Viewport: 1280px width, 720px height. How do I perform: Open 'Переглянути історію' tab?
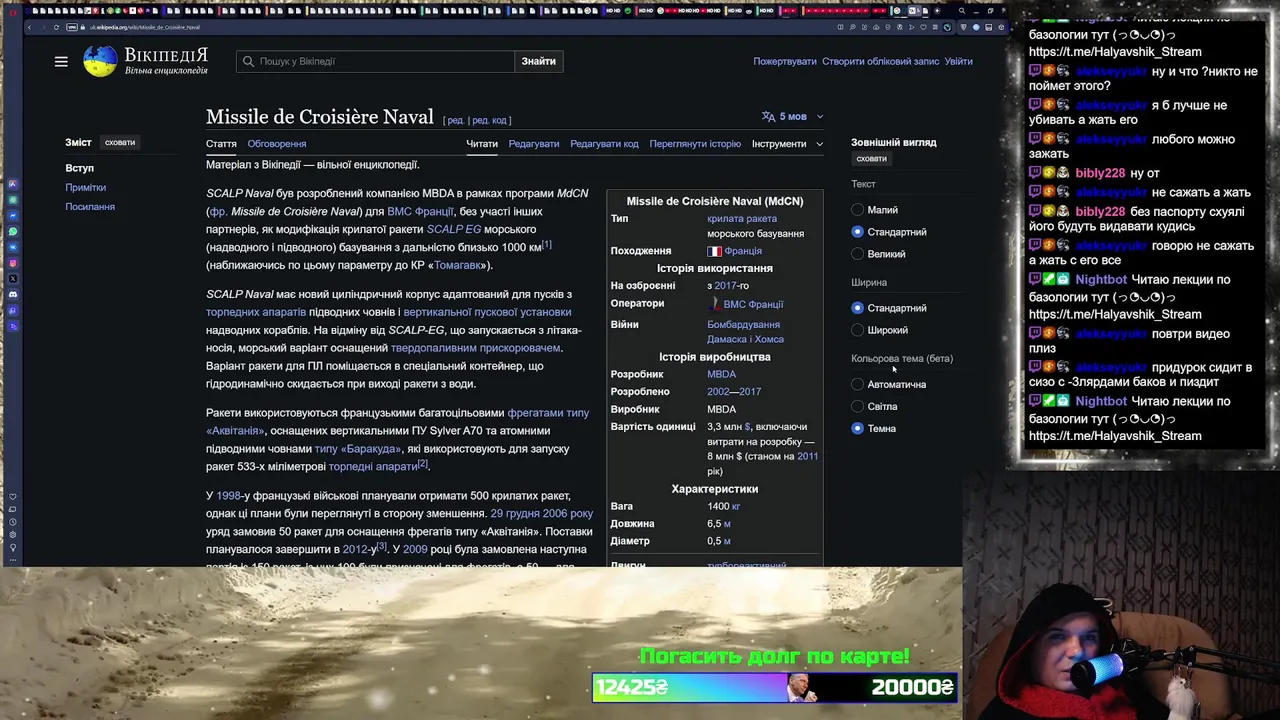tap(695, 144)
